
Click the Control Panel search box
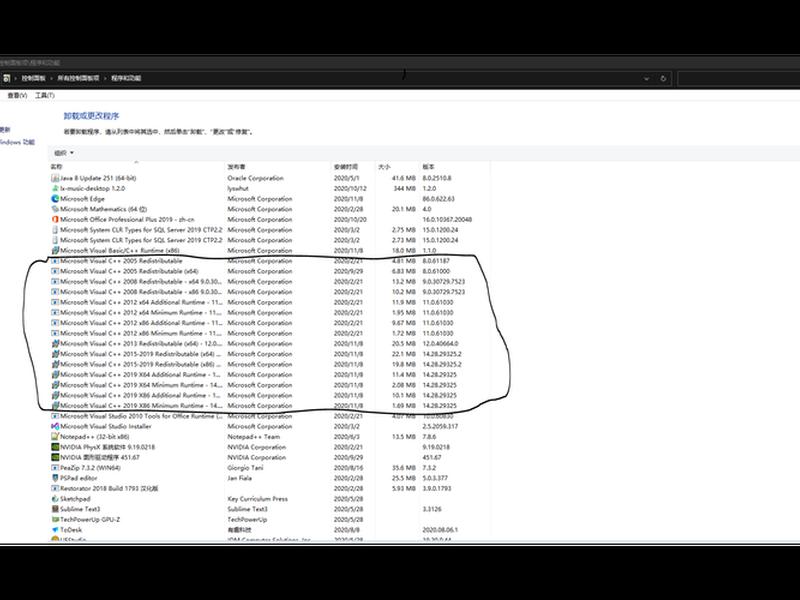tap(739, 79)
